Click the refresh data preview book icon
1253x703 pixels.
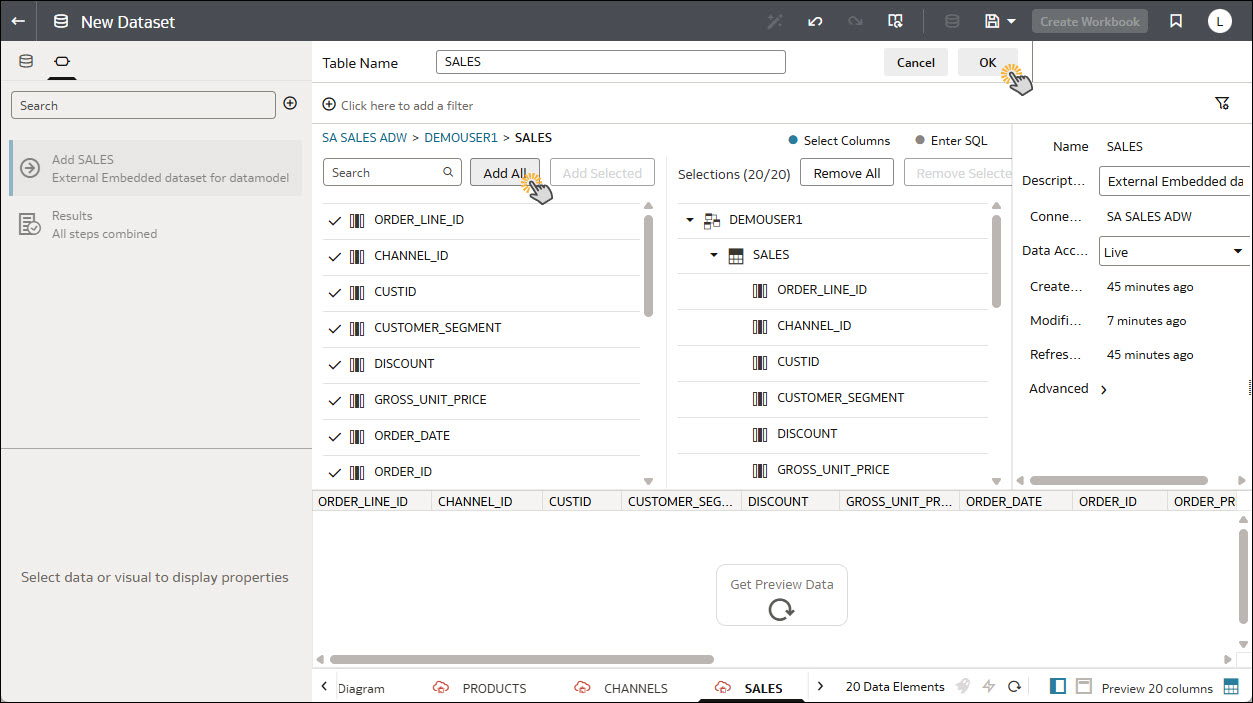click(896, 21)
